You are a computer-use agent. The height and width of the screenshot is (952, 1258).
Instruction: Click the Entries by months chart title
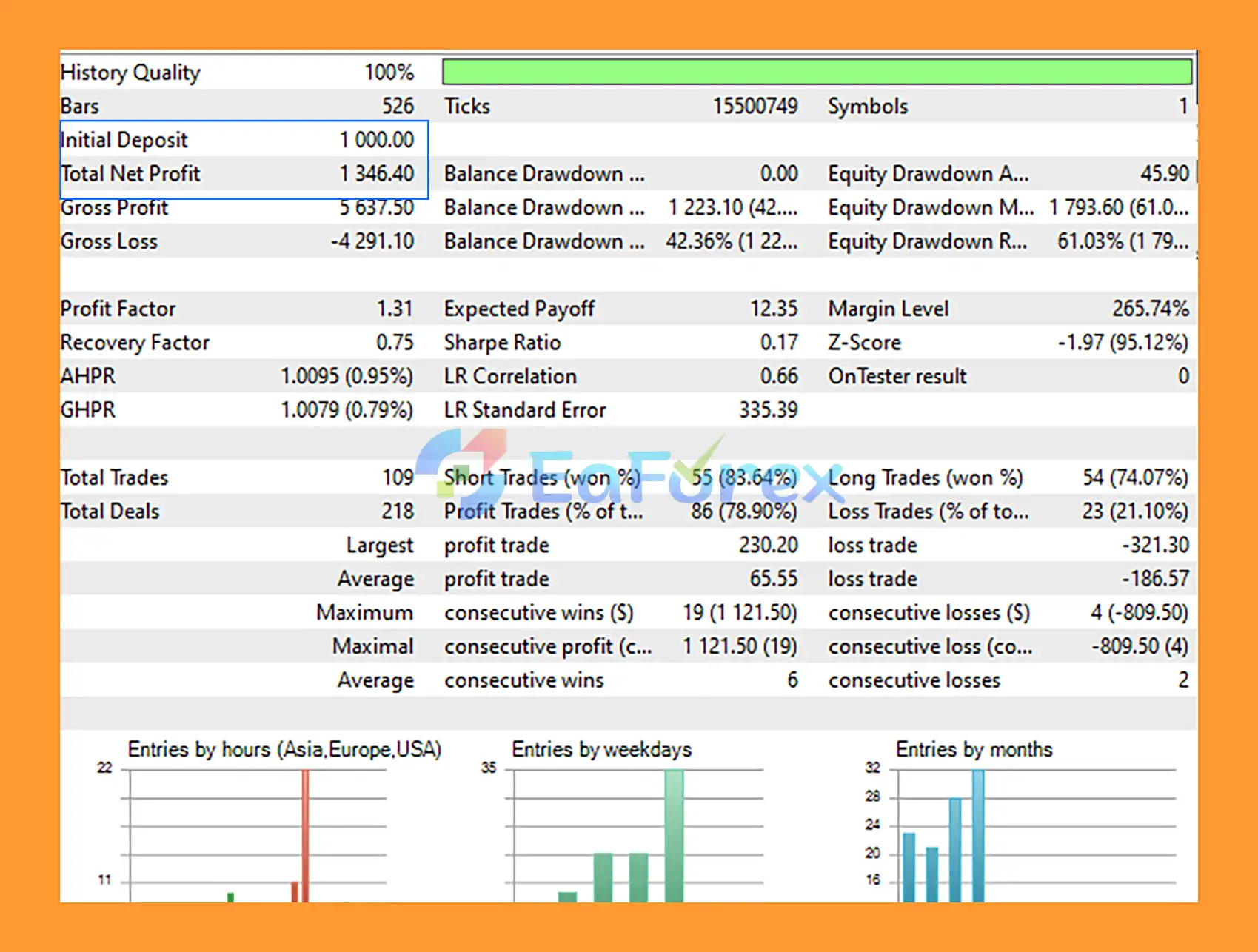[974, 750]
